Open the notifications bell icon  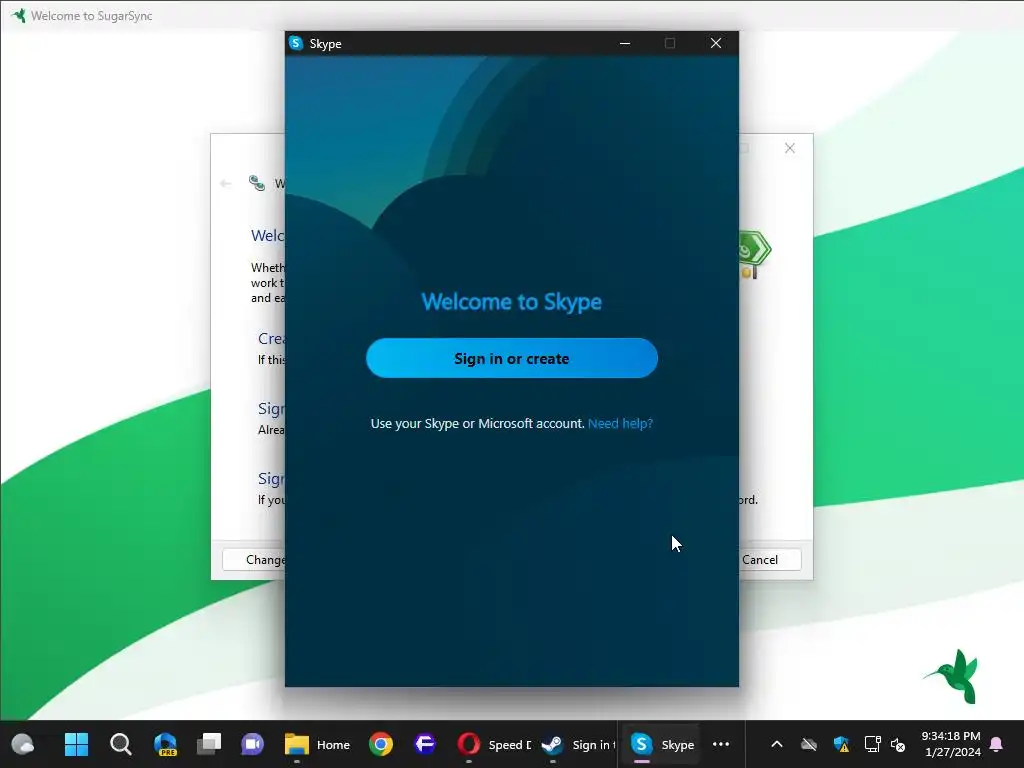click(997, 744)
